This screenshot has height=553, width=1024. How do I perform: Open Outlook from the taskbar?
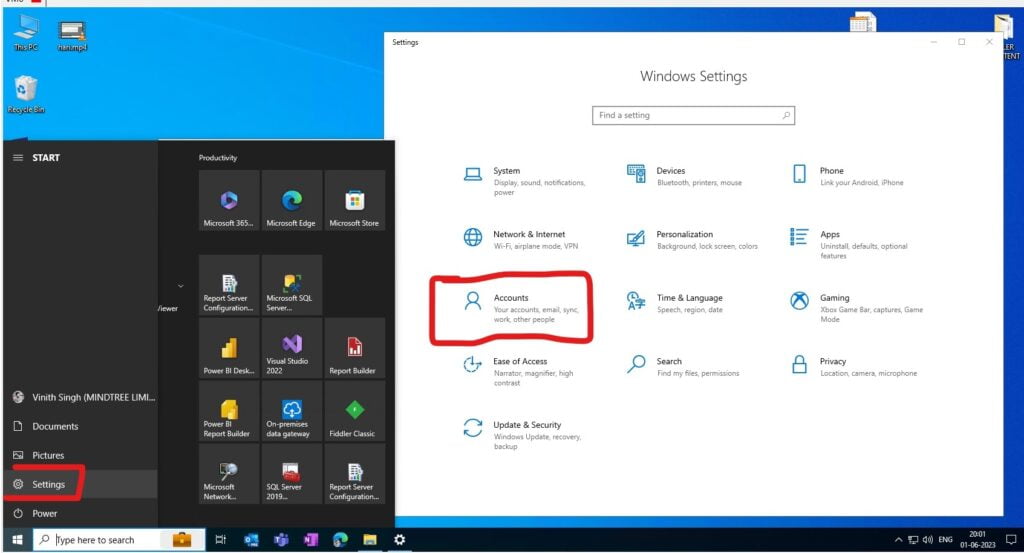pyautogui.click(x=251, y=540)
